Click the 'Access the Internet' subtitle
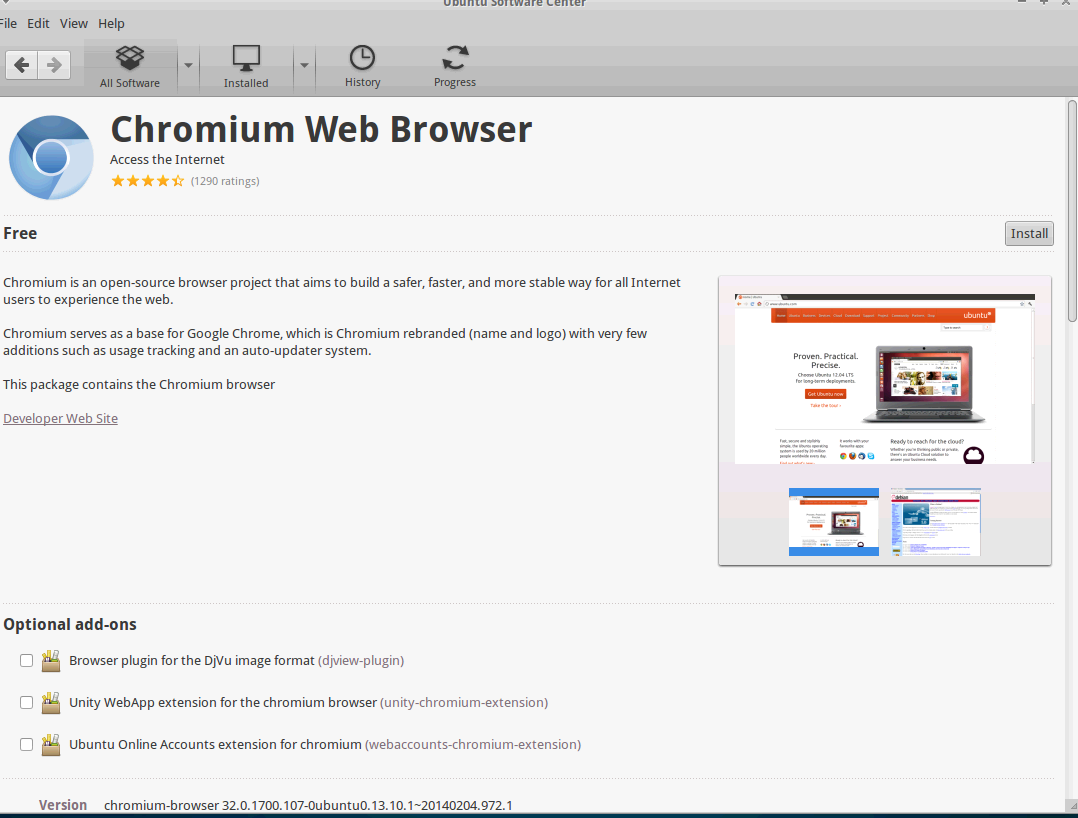Image resolution: width=1078 pixels, height=818 pixels. click(x=167, y=159)
